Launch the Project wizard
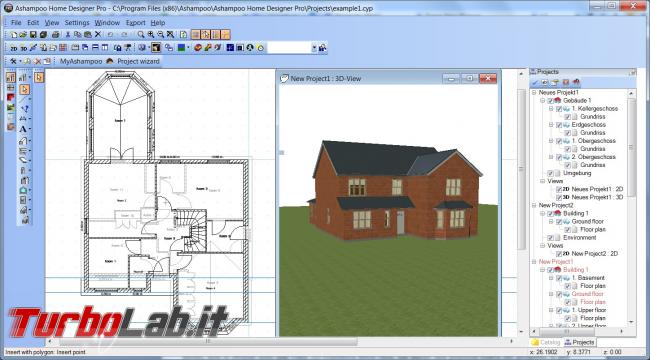Image resolution: width=650 pixels, height=360 pixels. tap(133, 61)
